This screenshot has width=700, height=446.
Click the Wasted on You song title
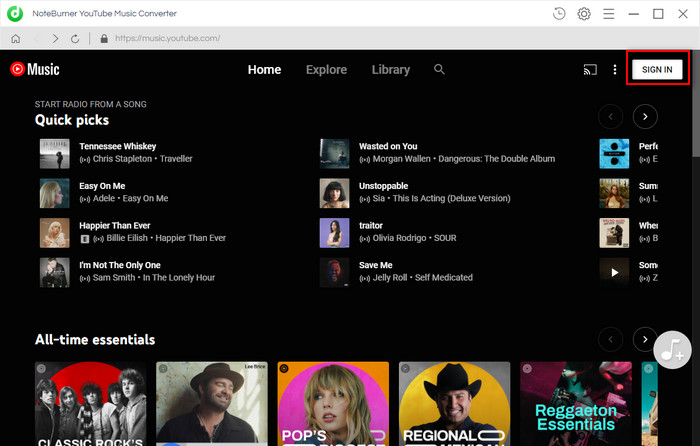388,146
